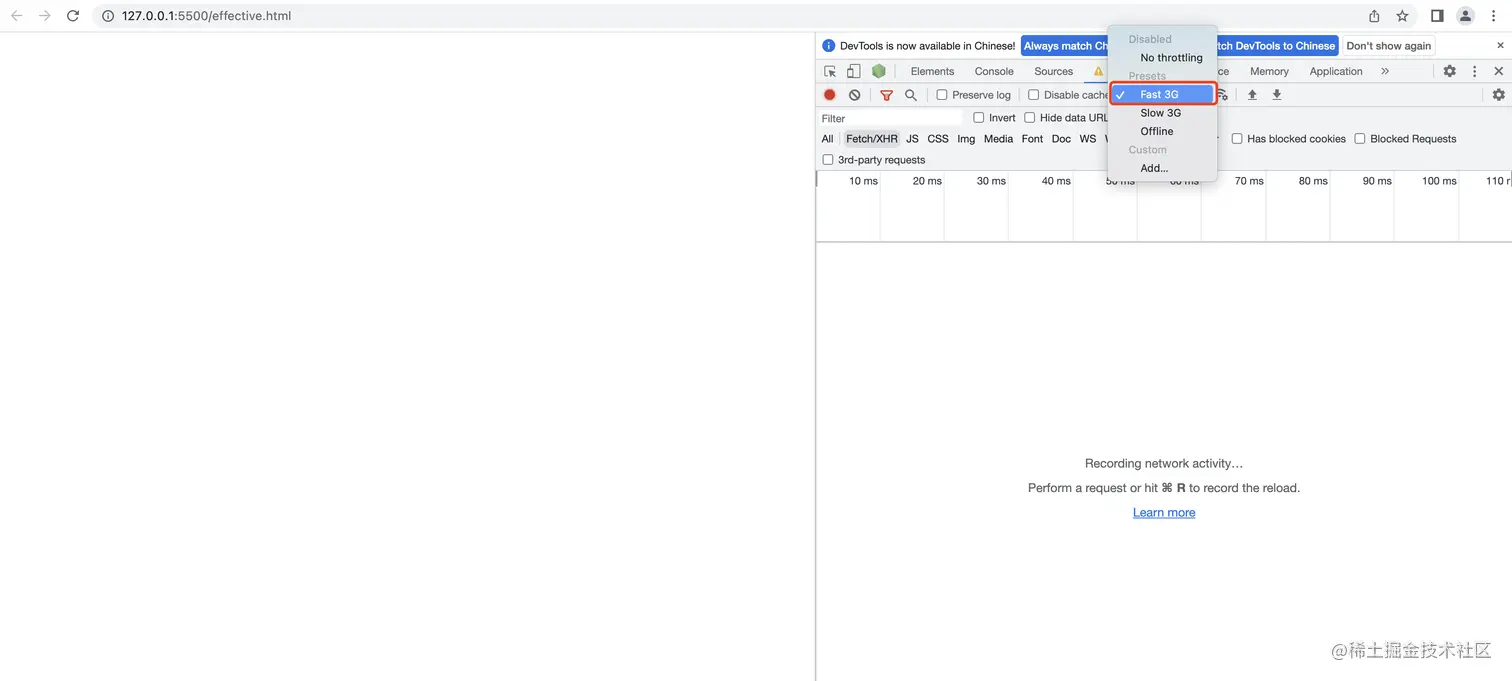Viewport: 1512px width, 681px height.
Task: Click Don't show again button
Action: click(1388, 46)
